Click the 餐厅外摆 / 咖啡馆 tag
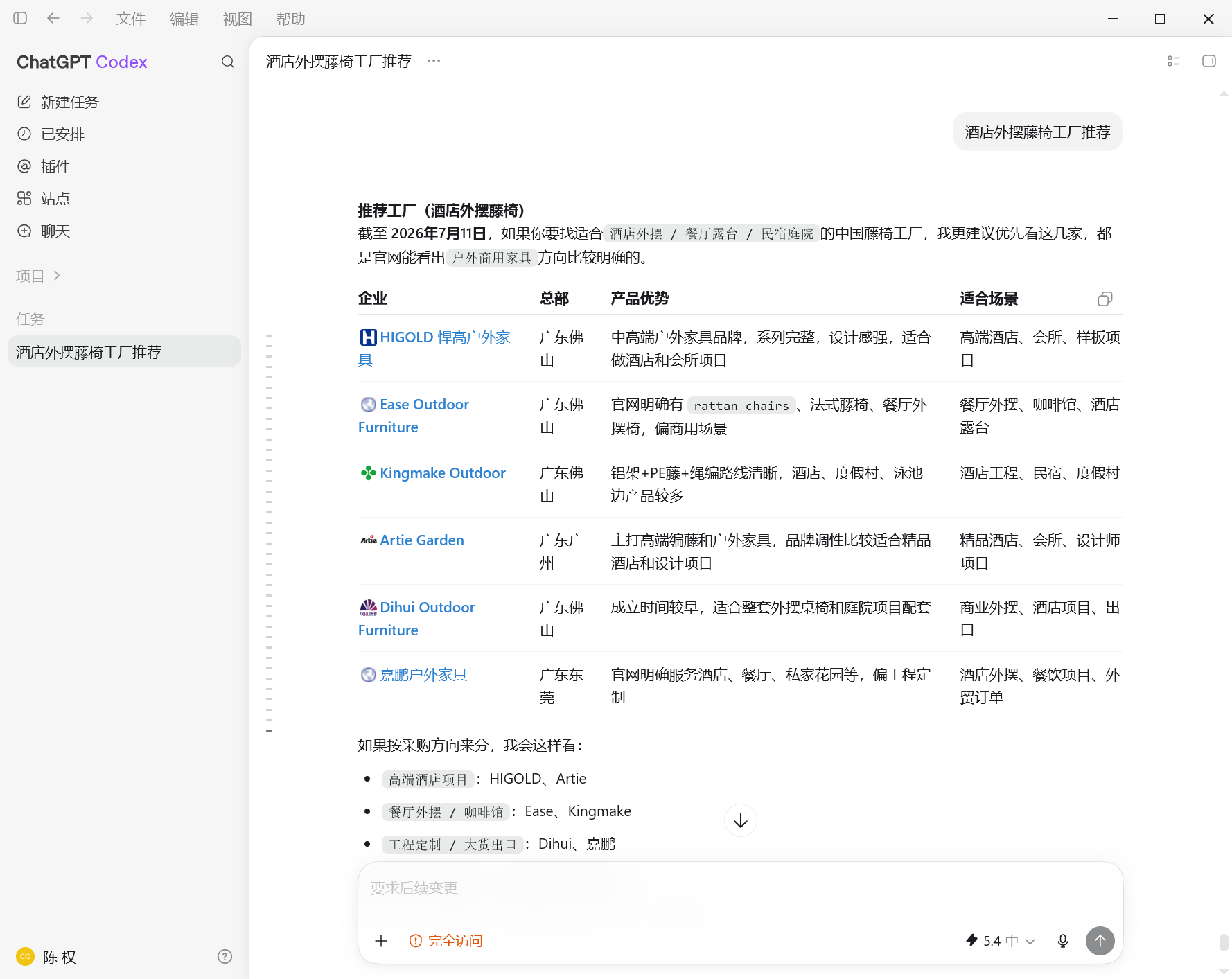1232x979 pixels. point(446,812)
